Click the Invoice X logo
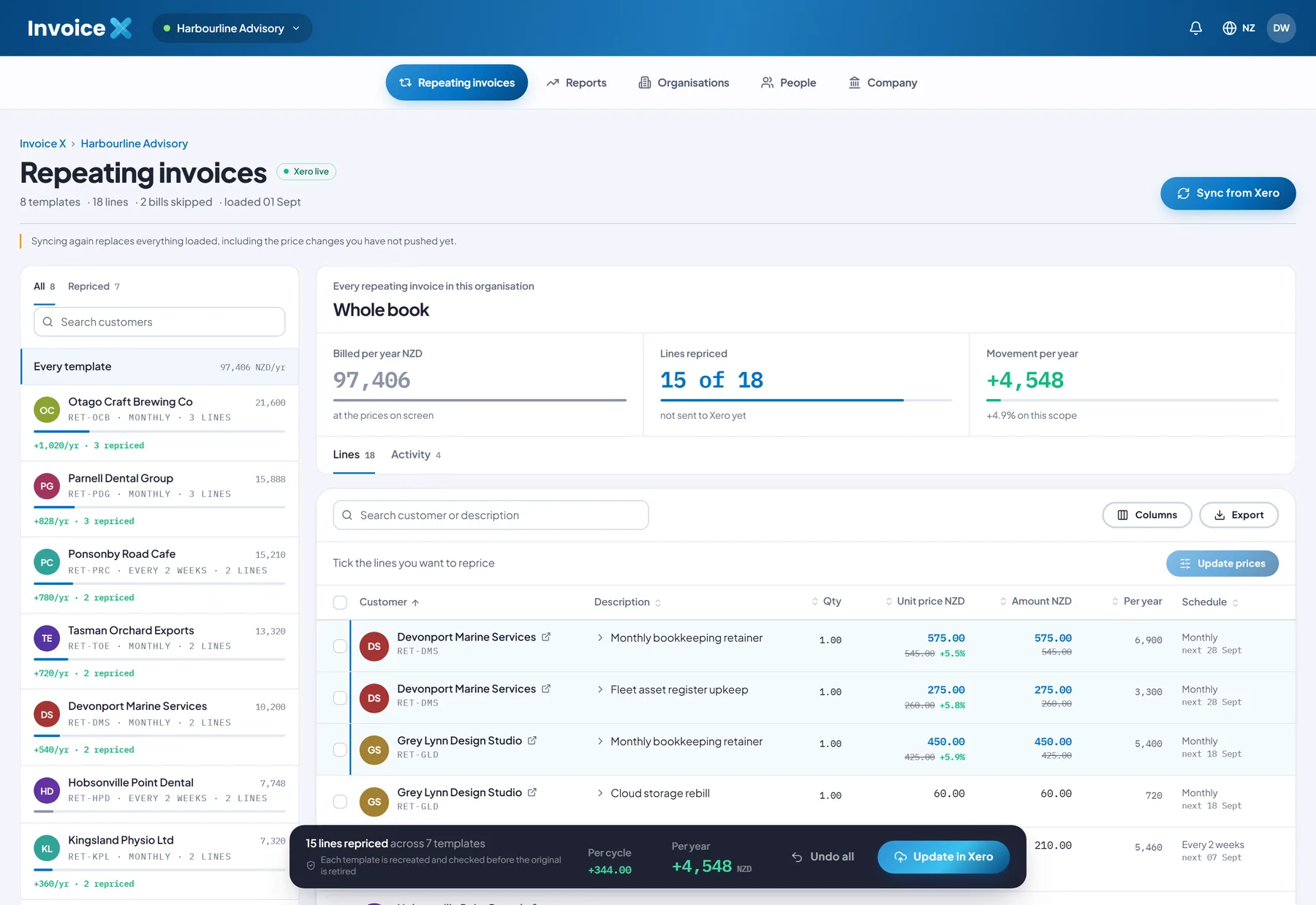This screenshot has width=1316, height=905. [x=80, y=28]
